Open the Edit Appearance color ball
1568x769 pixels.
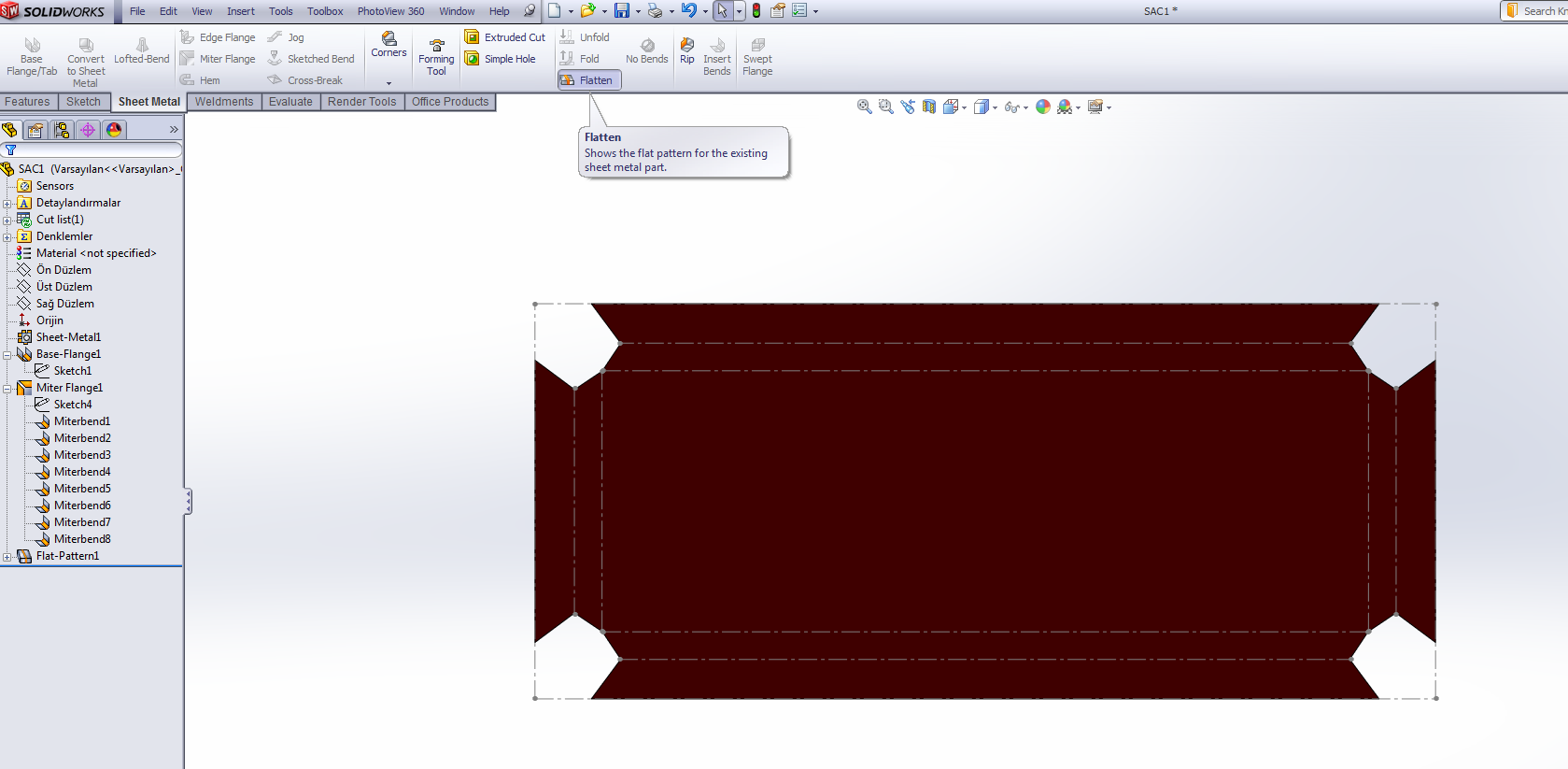coord(1043,107)
